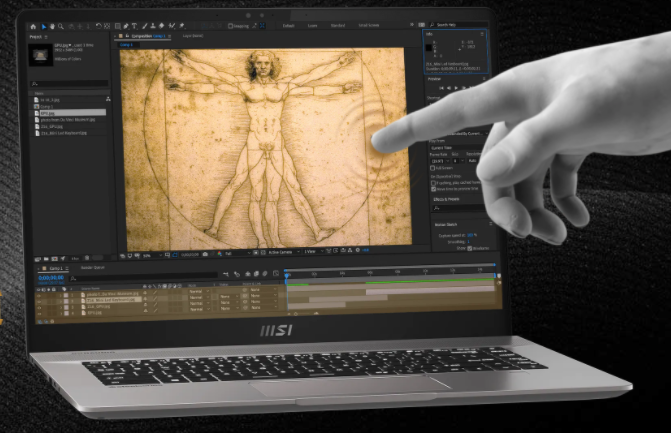Image resolution: width=671 pixels, height=433 pixels.
Task: Open the composition mini-flowchart icon
Action: (226, 274)
